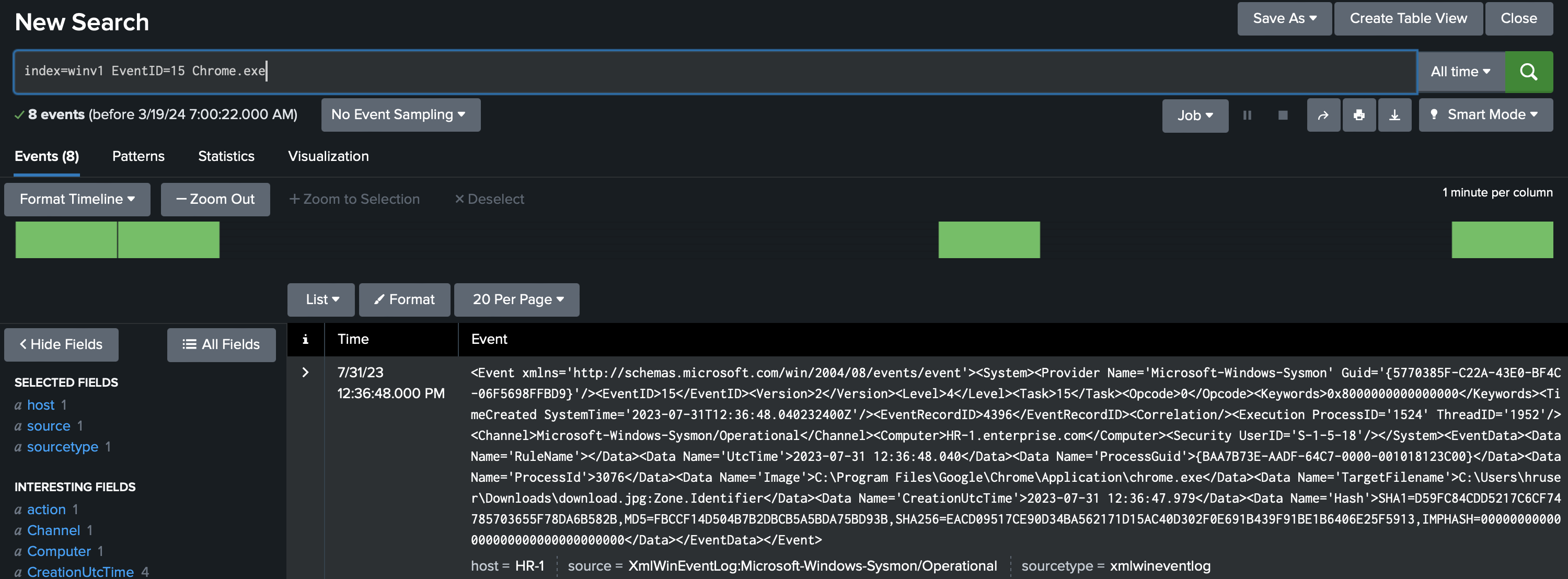1568x579 pixels.
Task: Click the green search magnifier button
Action: click(x=1528, y=72)
